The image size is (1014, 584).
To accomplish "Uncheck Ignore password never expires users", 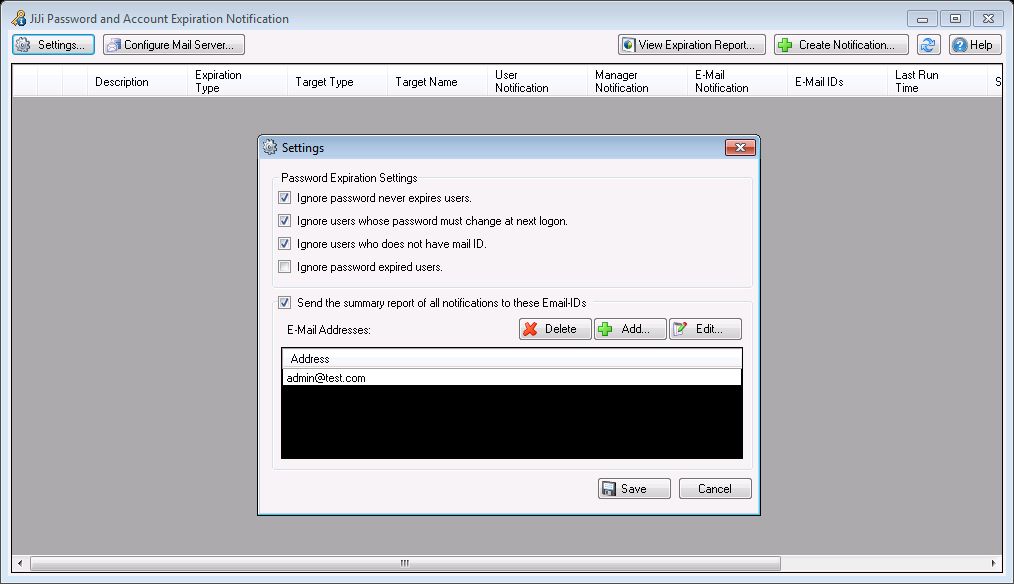I will (x=285, y=198).
